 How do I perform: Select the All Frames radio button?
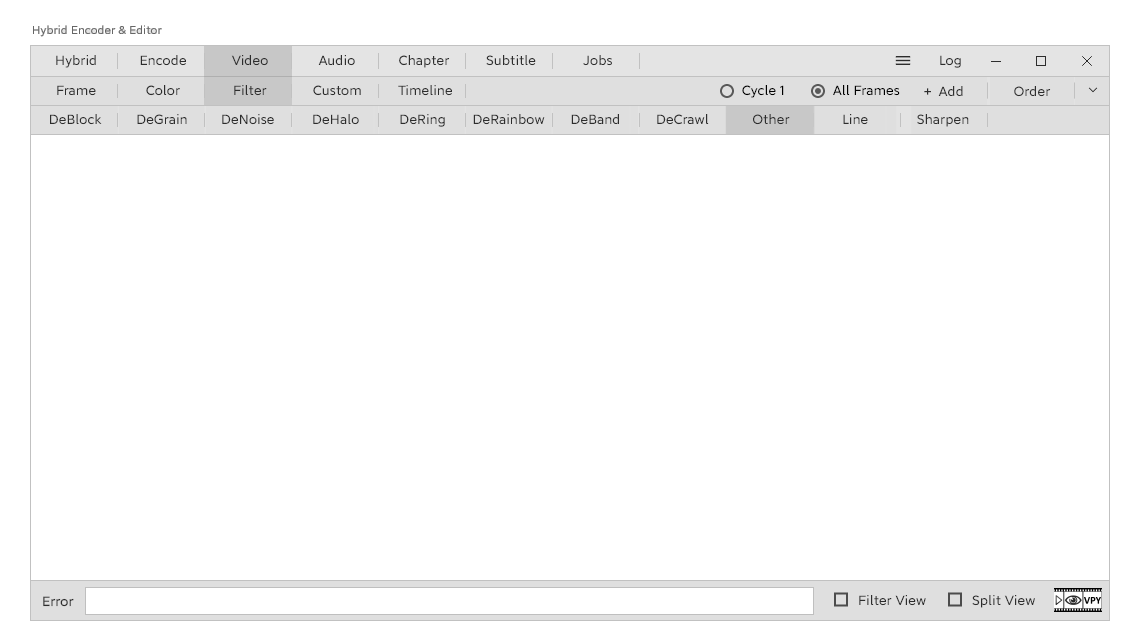click(x=818, y=91)
